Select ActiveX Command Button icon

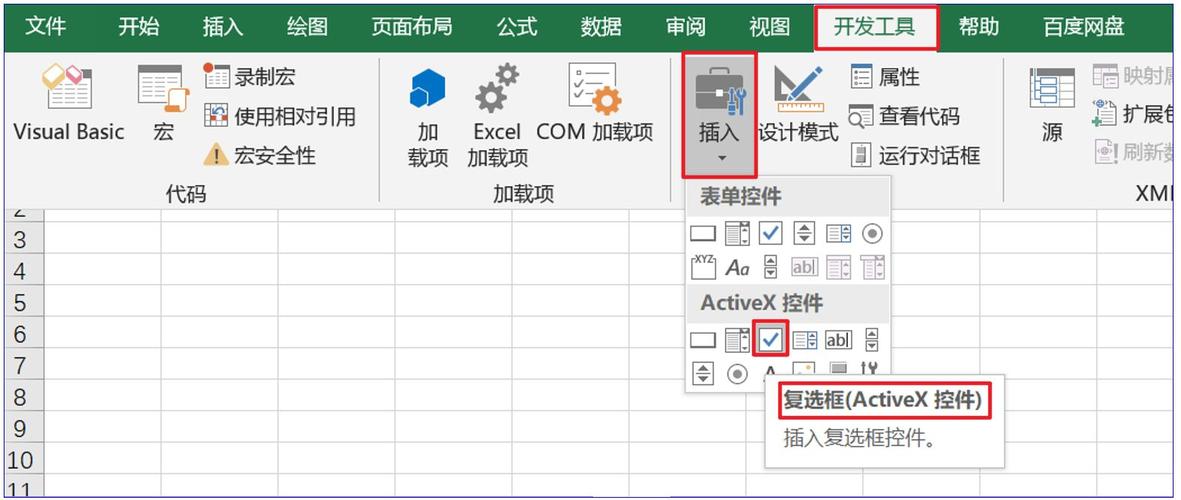click(x=703, y=340)
